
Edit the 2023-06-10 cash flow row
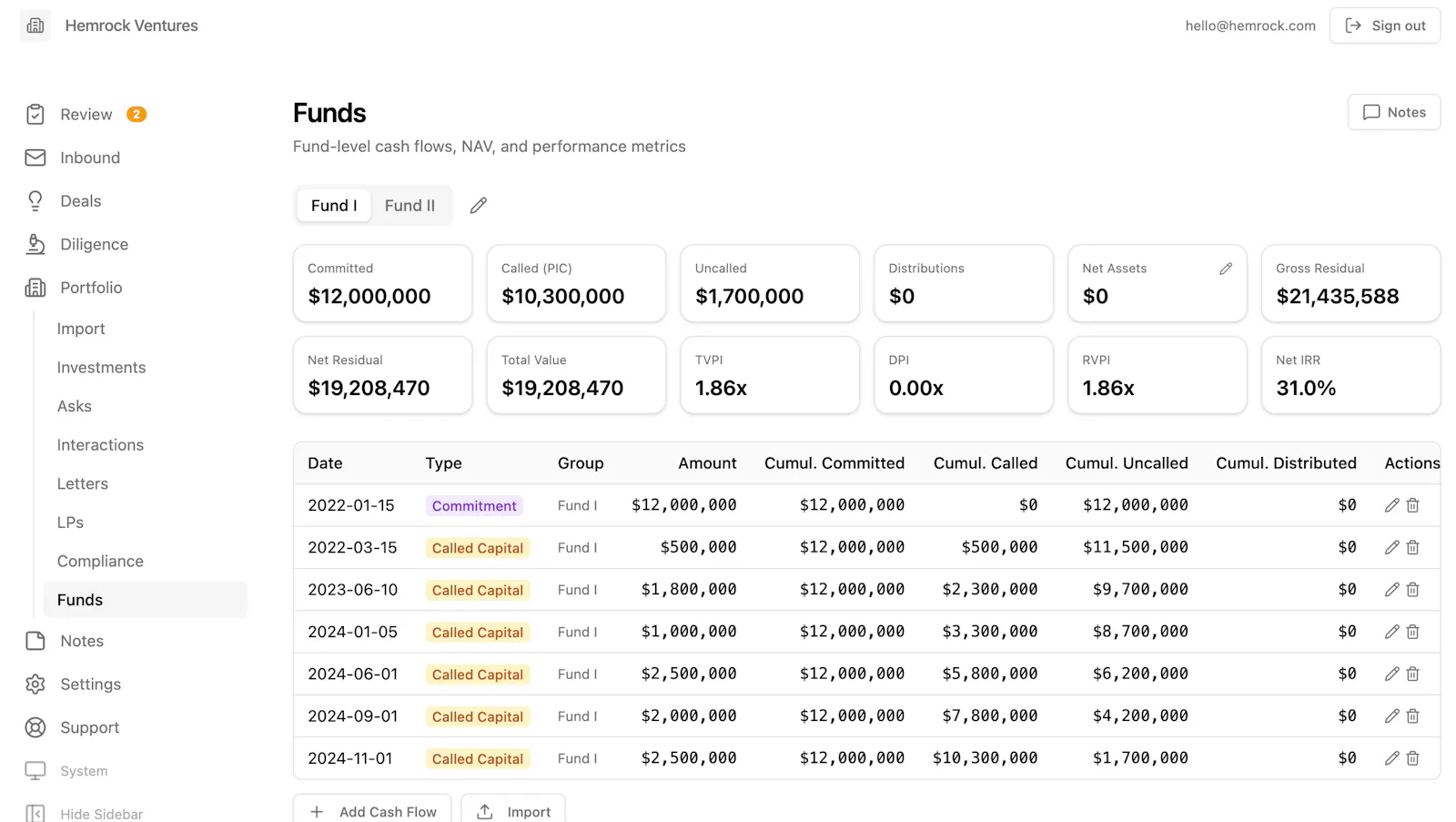coord(1391,590)
